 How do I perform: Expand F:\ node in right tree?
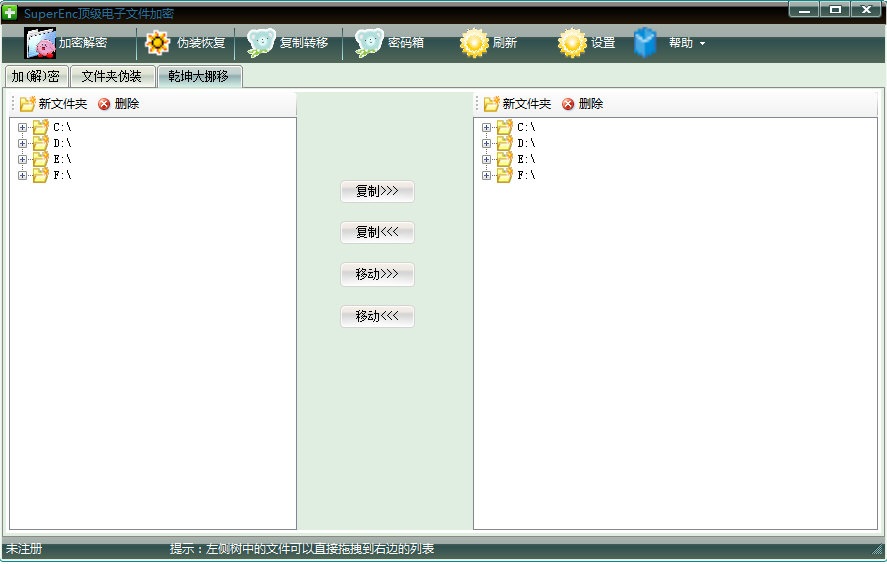tap(486, 175)
